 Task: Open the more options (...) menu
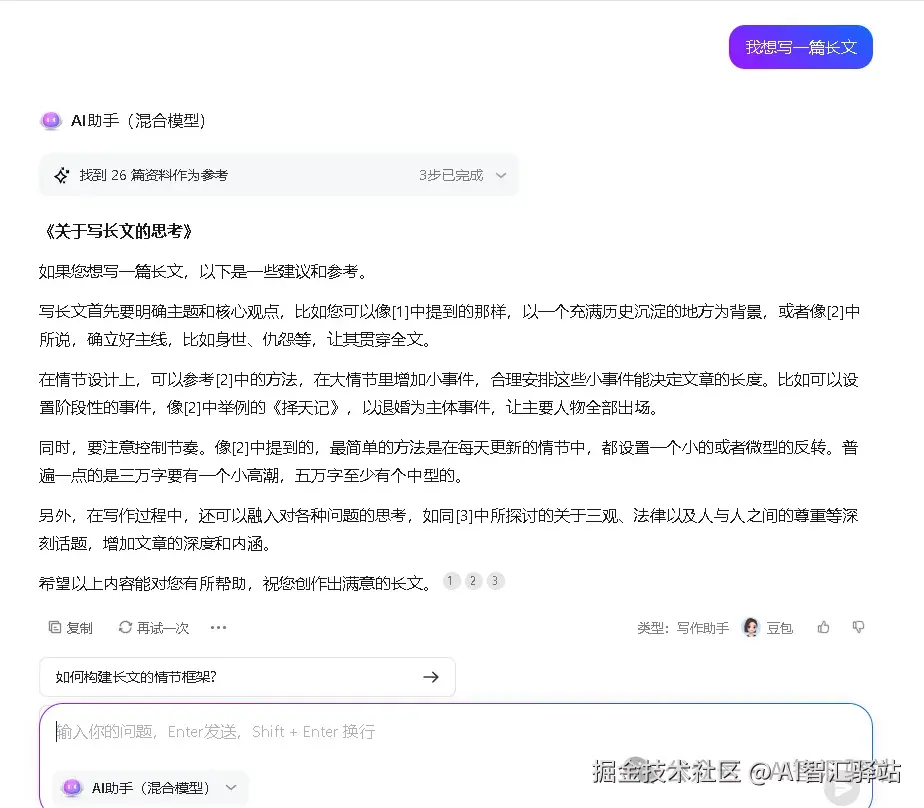(219, 627)
